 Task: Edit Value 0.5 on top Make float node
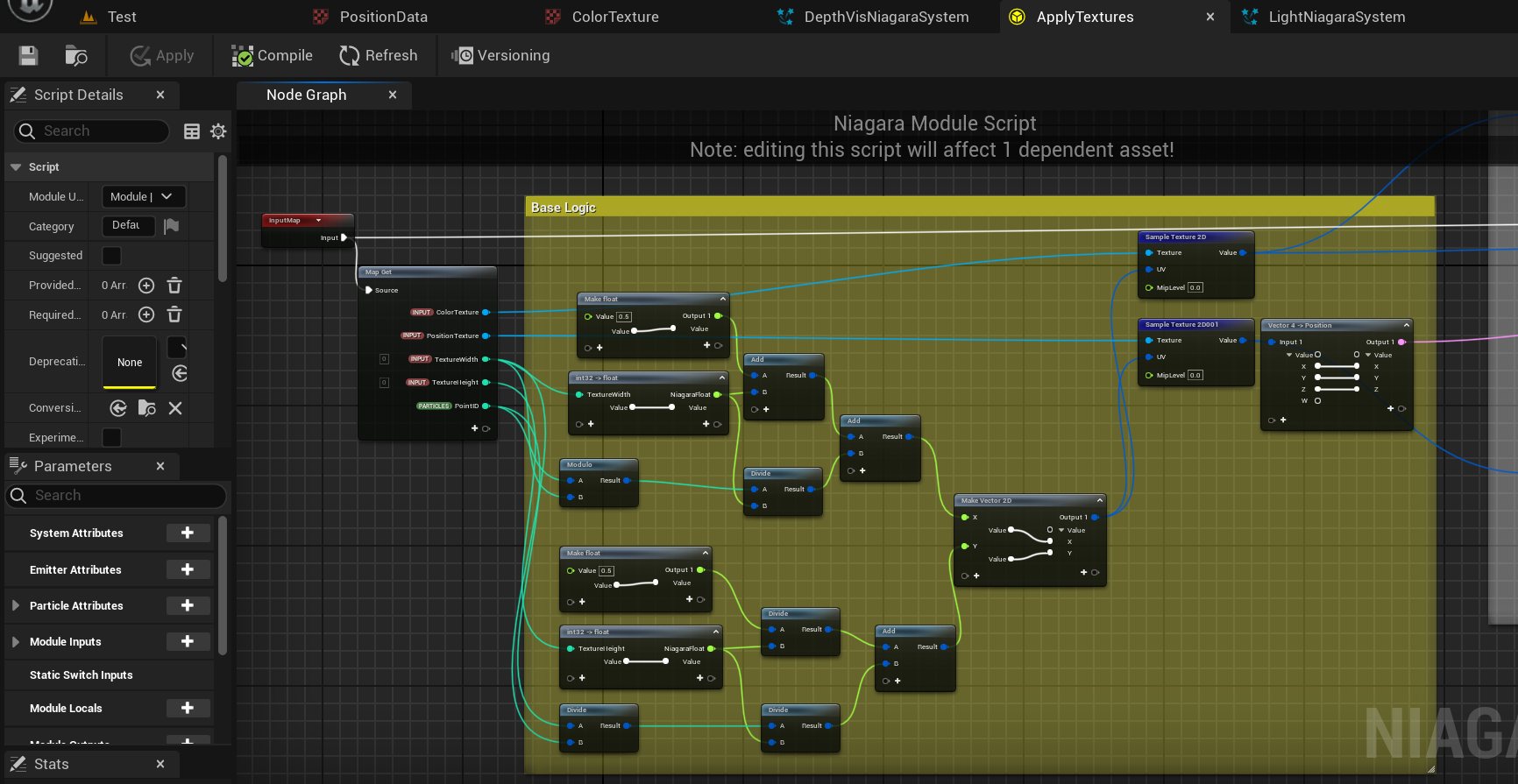624,316
